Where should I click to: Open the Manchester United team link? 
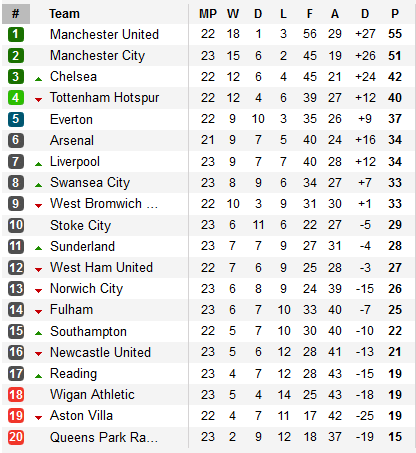pos(104,34)
